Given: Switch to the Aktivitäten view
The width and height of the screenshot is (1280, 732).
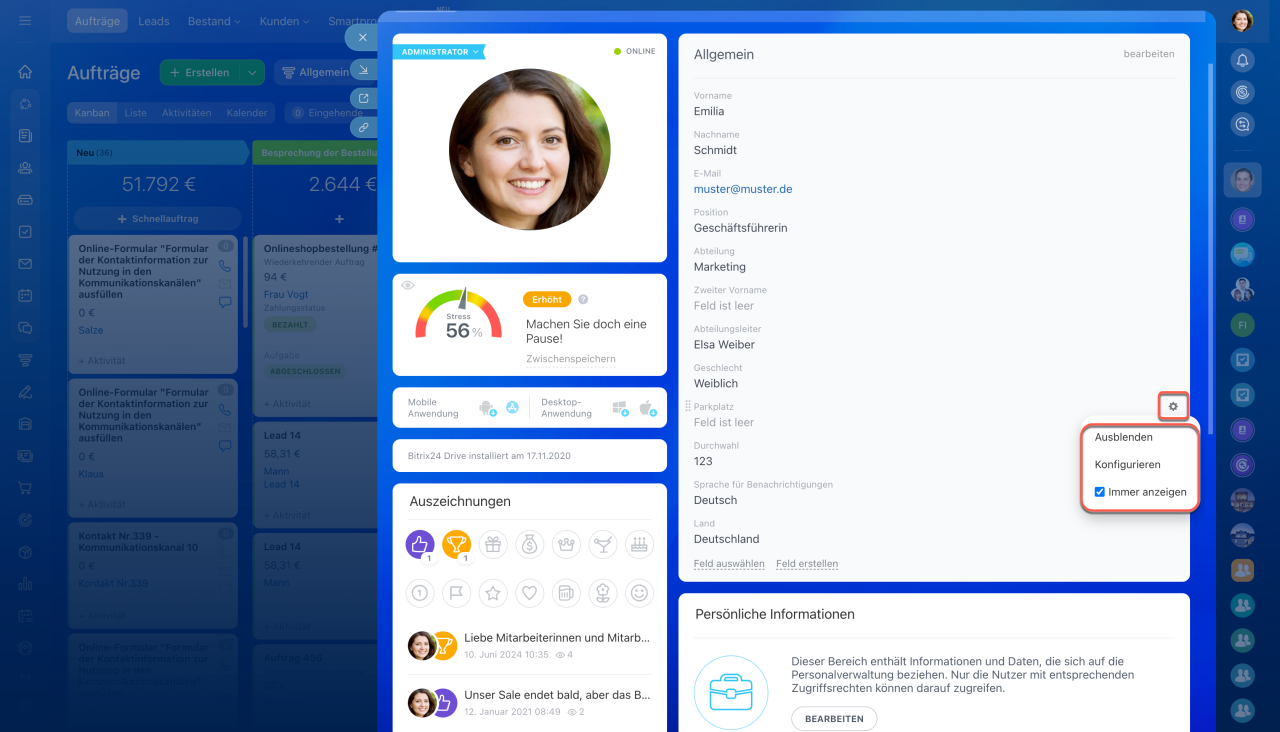Looking at the screenshot, I should coord(187,113).
